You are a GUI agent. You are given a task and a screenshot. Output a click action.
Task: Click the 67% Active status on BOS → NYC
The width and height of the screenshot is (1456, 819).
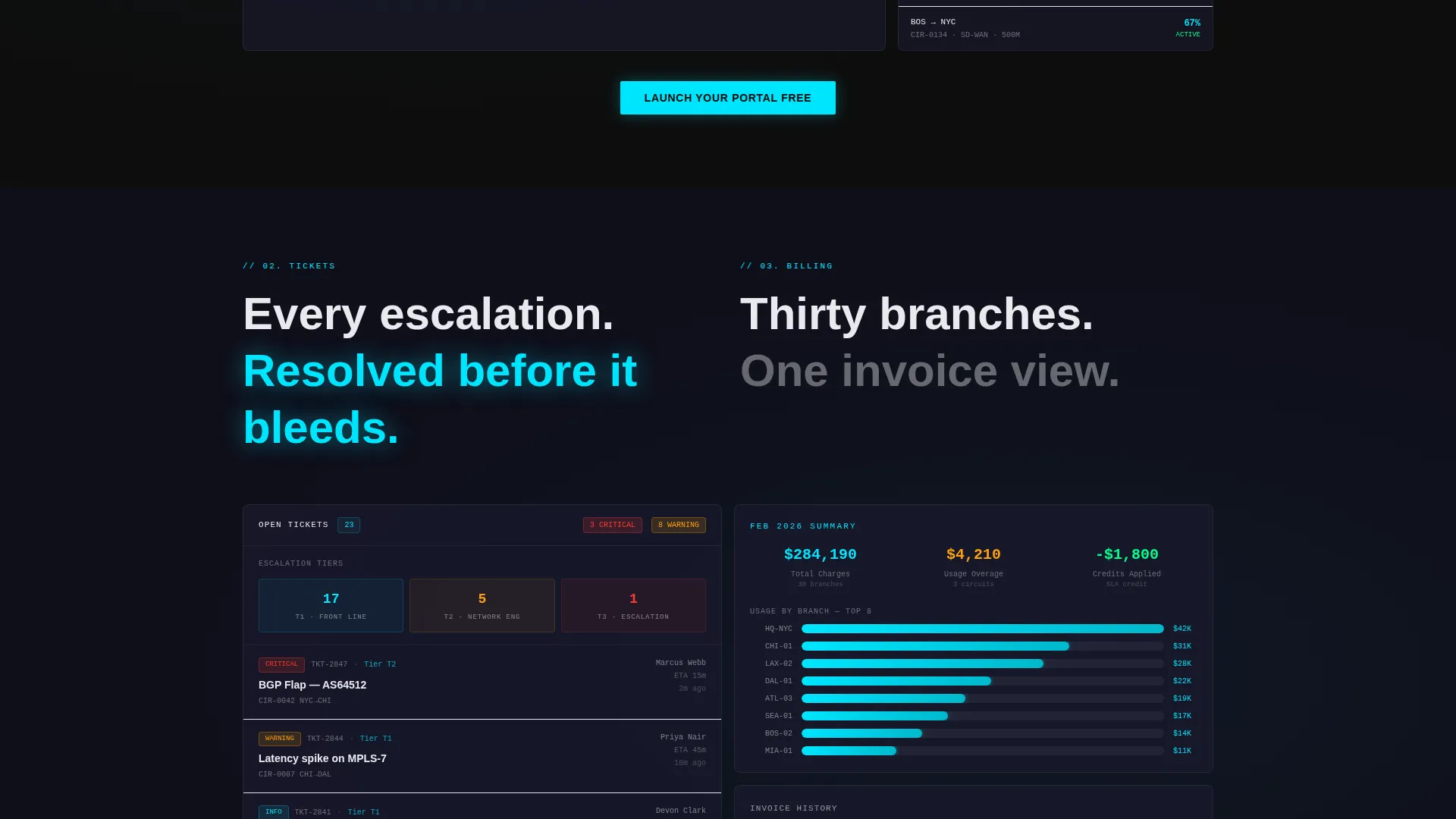tap(1188, 28)
